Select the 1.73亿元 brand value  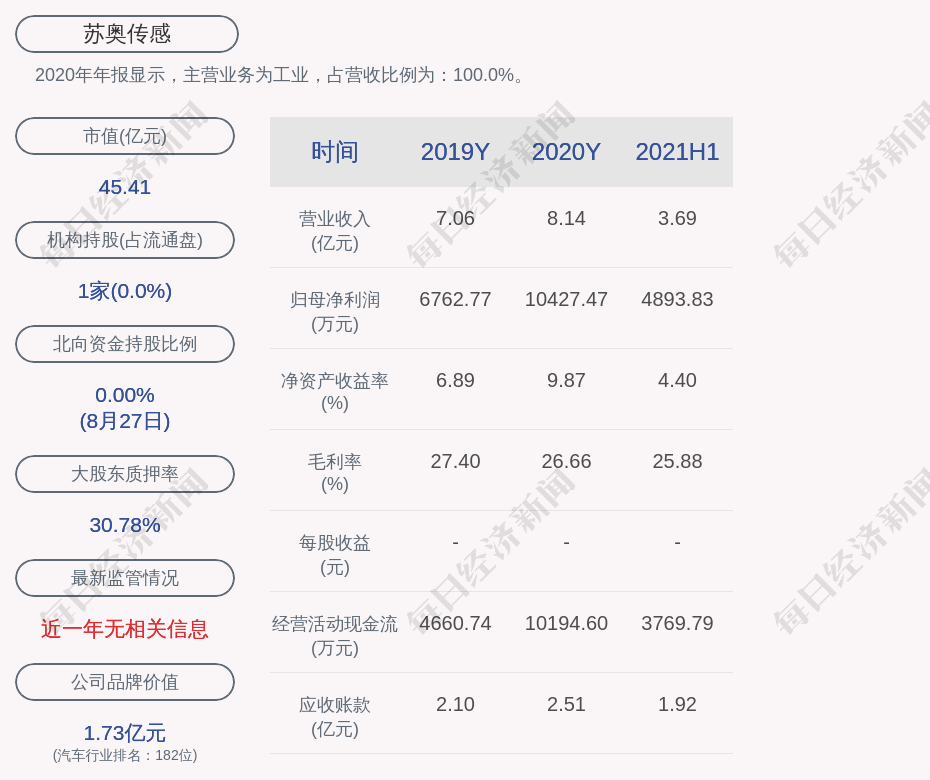click(x=125, y=733)
